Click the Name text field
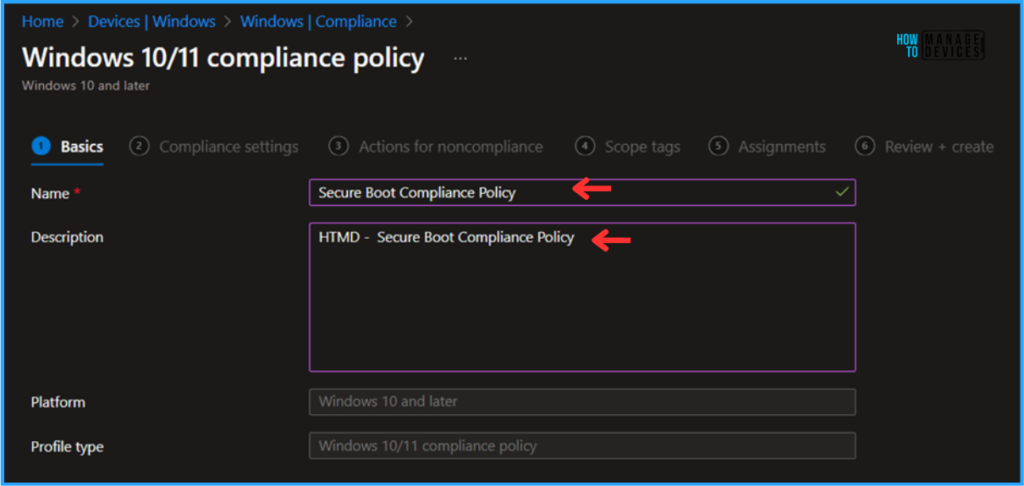The image size is (1024, 486). [582, 193]
